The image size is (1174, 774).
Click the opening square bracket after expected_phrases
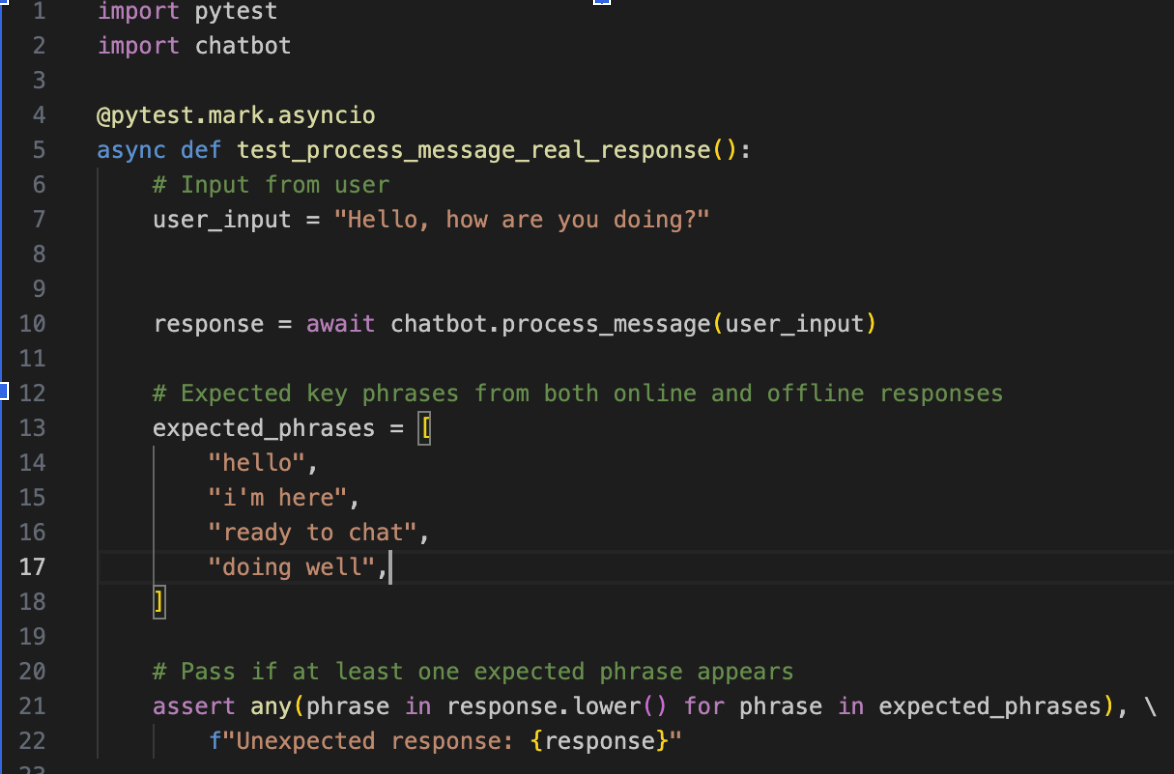tap(424, 428)
